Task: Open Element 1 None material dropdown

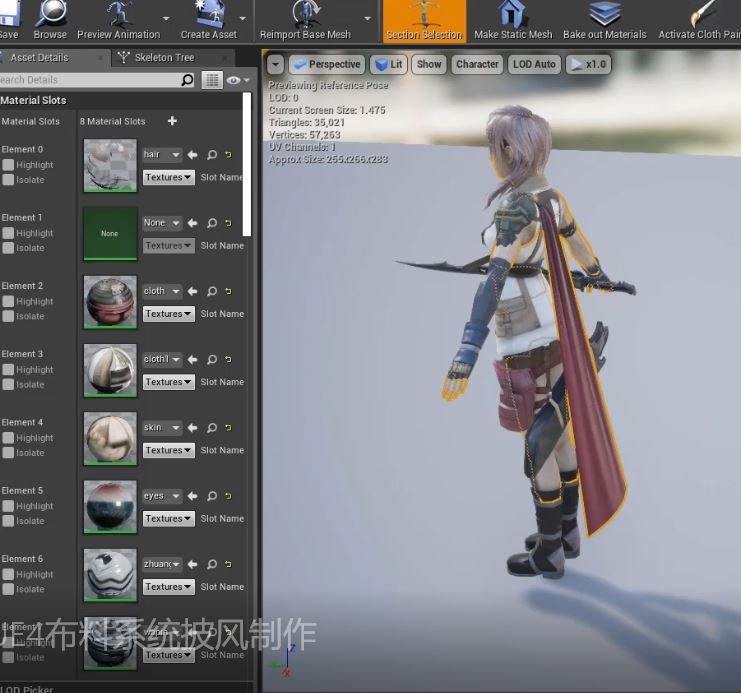Action: point(162,223)
